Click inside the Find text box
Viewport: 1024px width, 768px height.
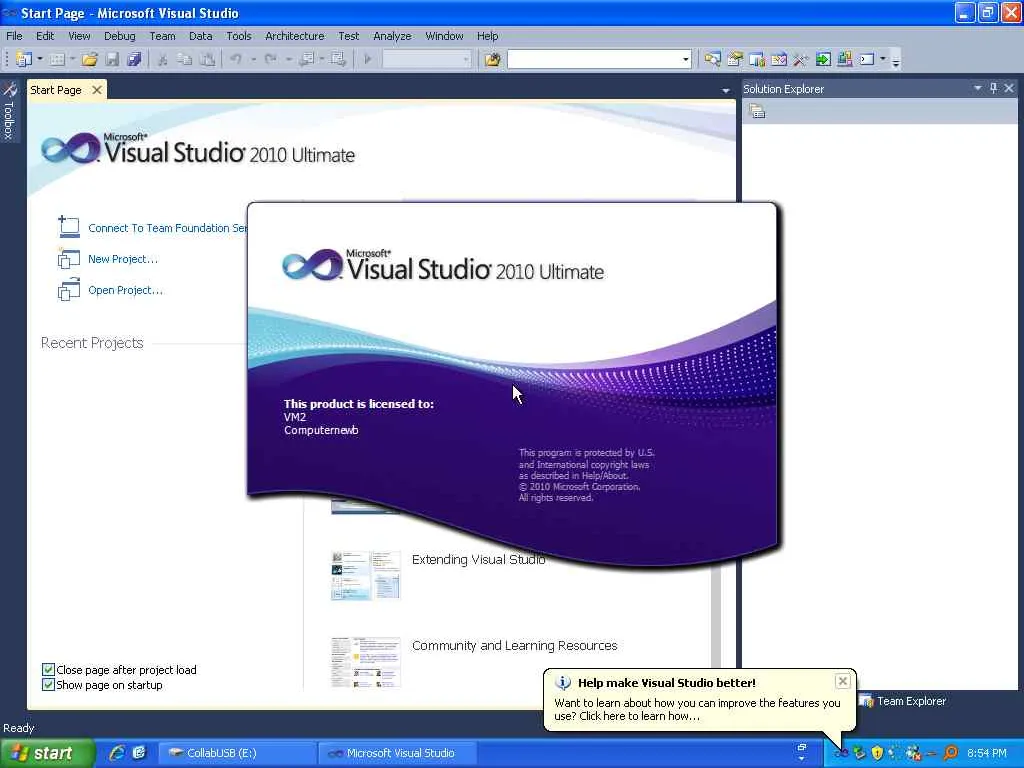coord(594,59)
